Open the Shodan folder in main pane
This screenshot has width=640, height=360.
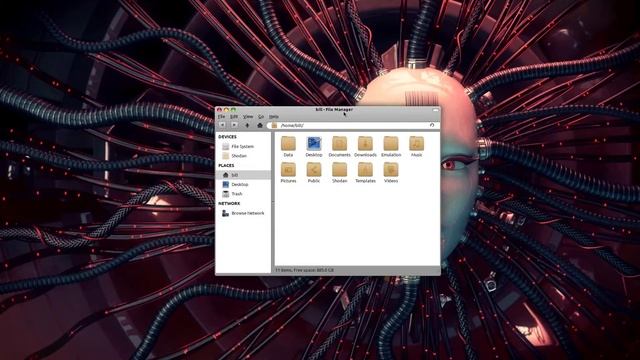pyautogui.click(x=340, y=172)
